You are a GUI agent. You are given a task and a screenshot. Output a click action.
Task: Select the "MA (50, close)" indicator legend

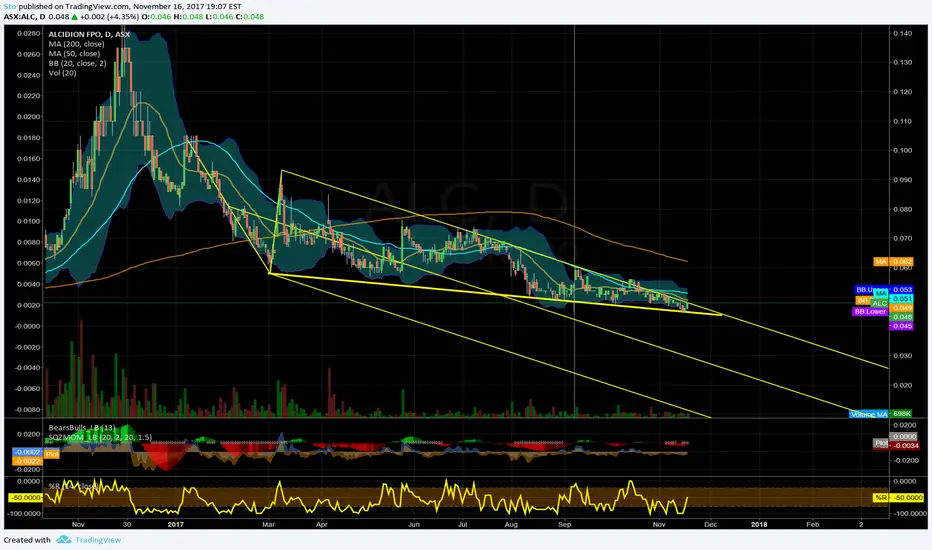tap(74, 54)
